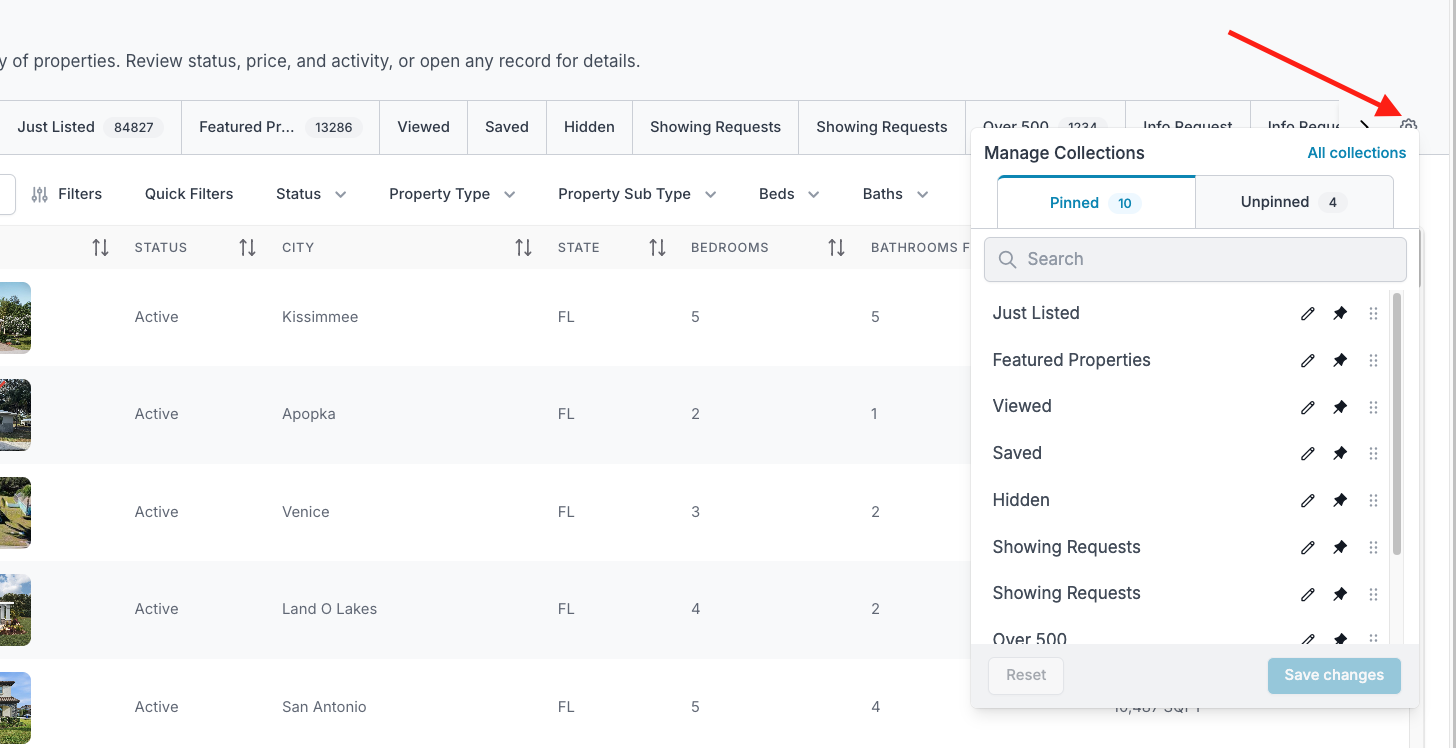Click the edit pencil for Just Listed
The image size is (1456, 748).
click(x=1307, y=313)
